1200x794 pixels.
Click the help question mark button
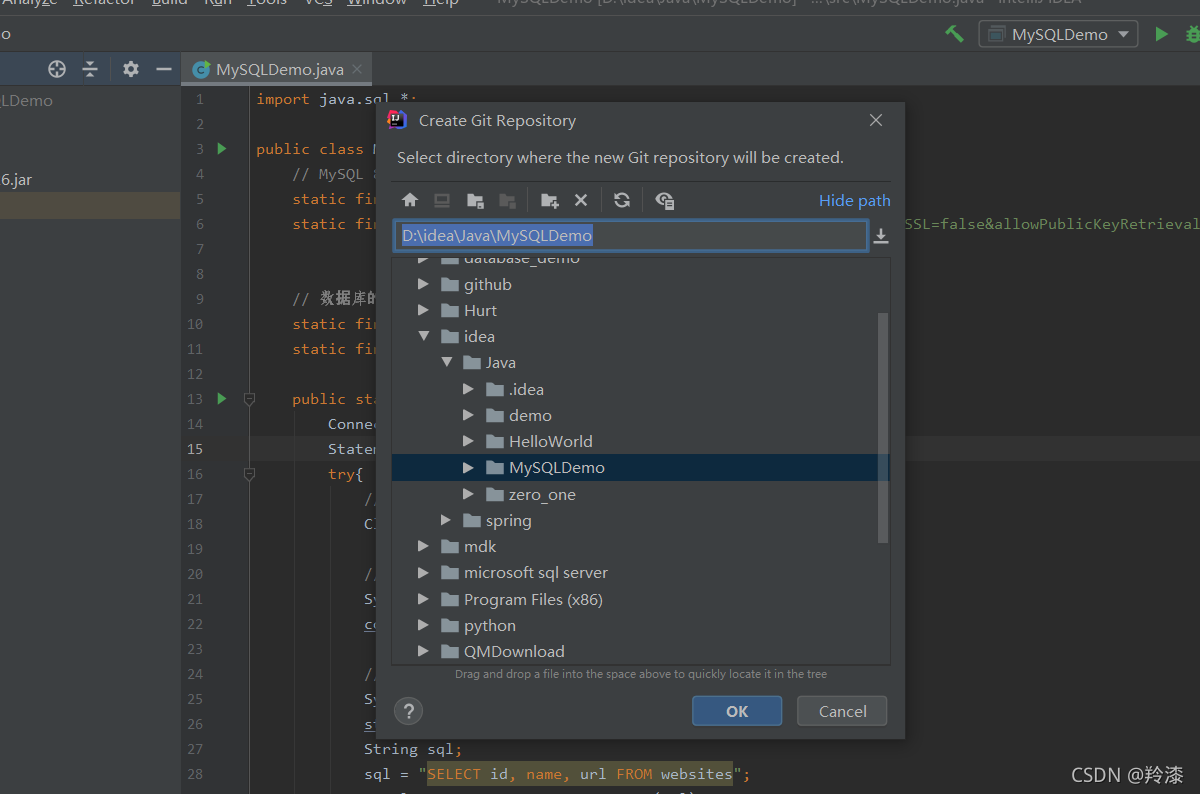(x=409, y=711)
